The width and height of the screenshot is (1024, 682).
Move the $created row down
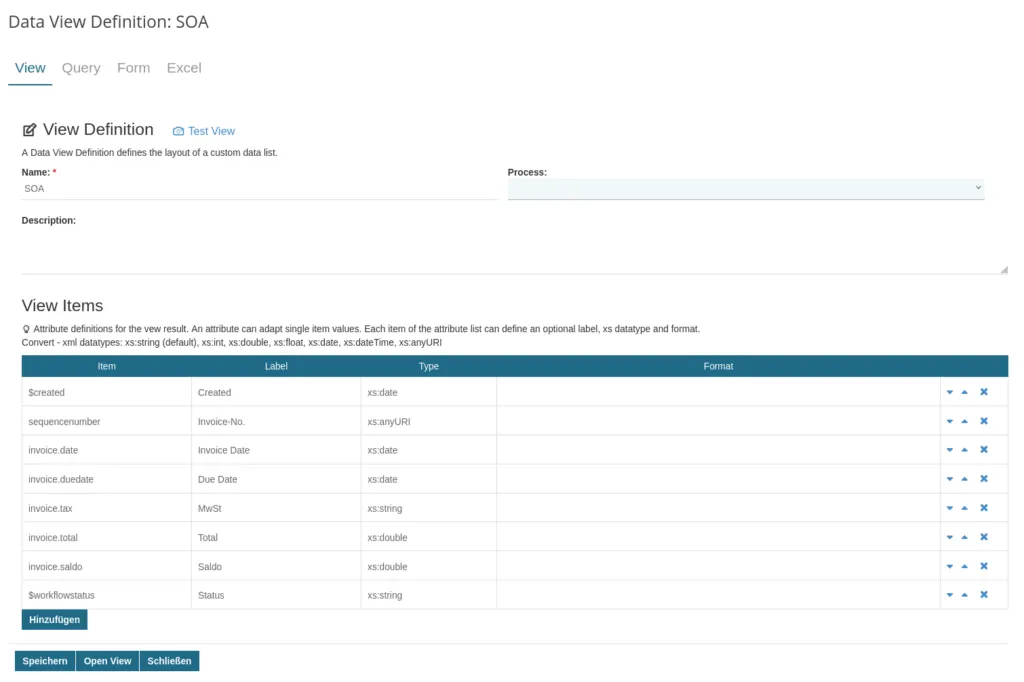[x=949, y=392]
